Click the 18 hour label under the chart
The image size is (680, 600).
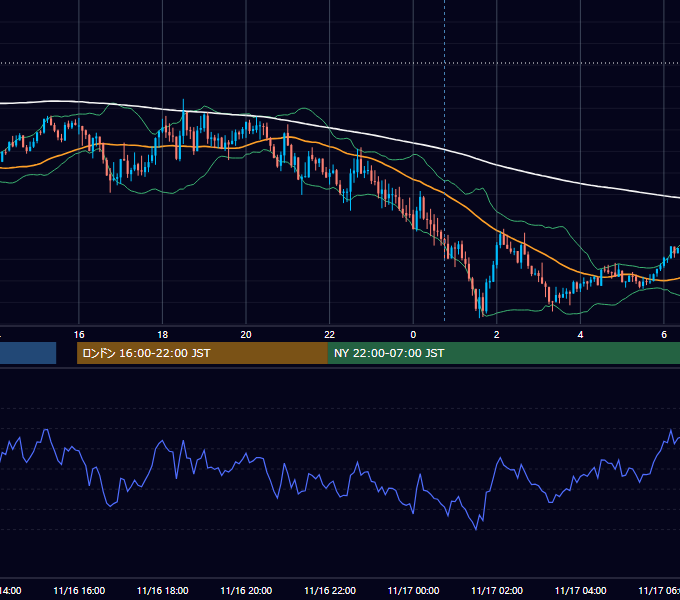(163, 335)
